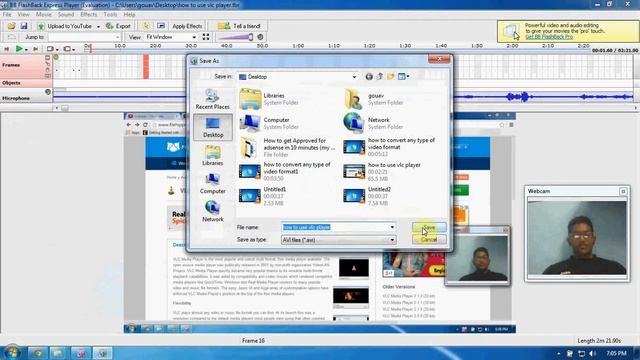Select the how to convert any type of video format file
Viewport: 640px width, 360px height.
pyautogui.click(x=390, y=147)
